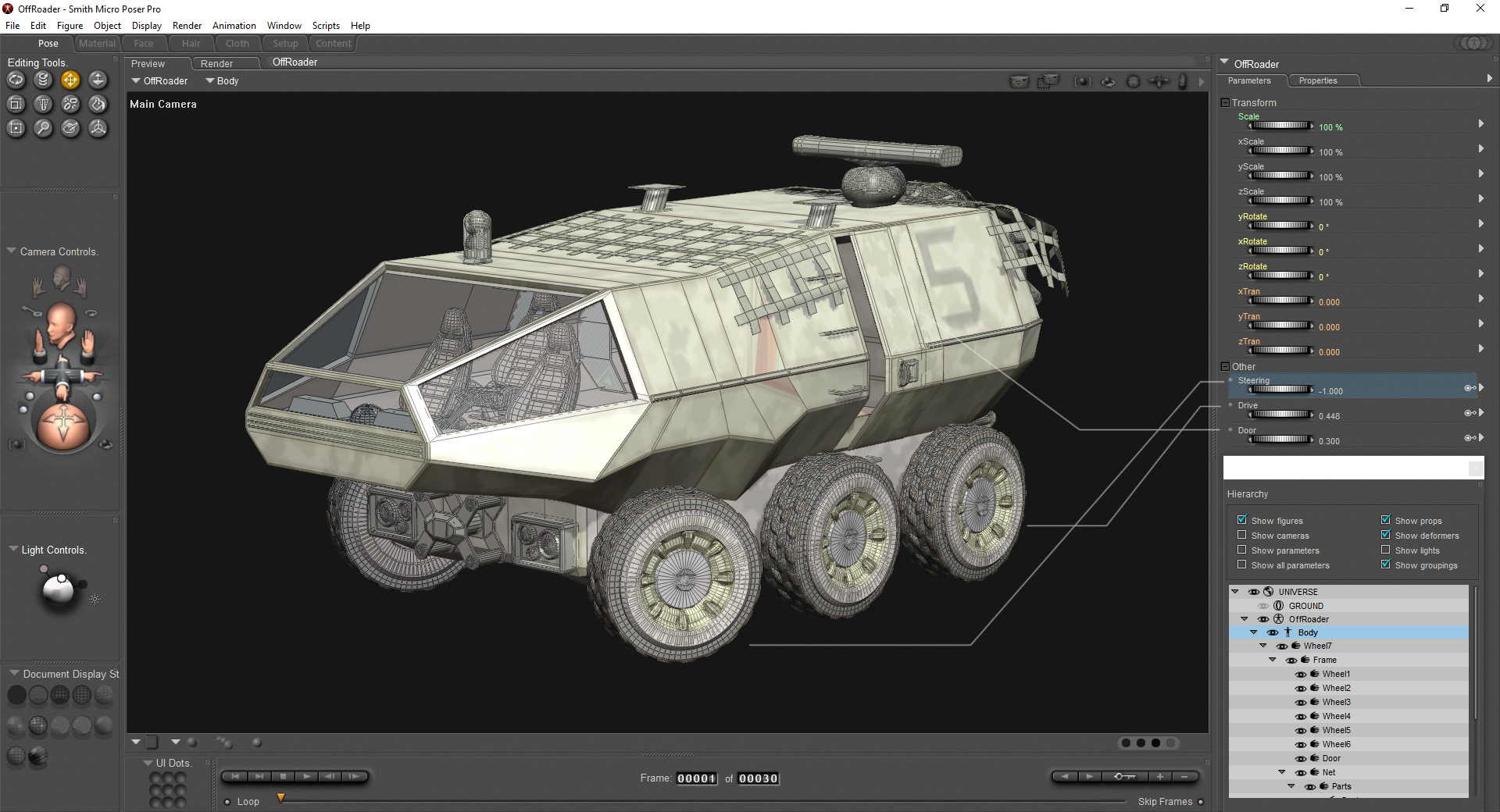1500x812 pixels.
Task: Switch to the Material room tab
Action: (x=97, y=44)
